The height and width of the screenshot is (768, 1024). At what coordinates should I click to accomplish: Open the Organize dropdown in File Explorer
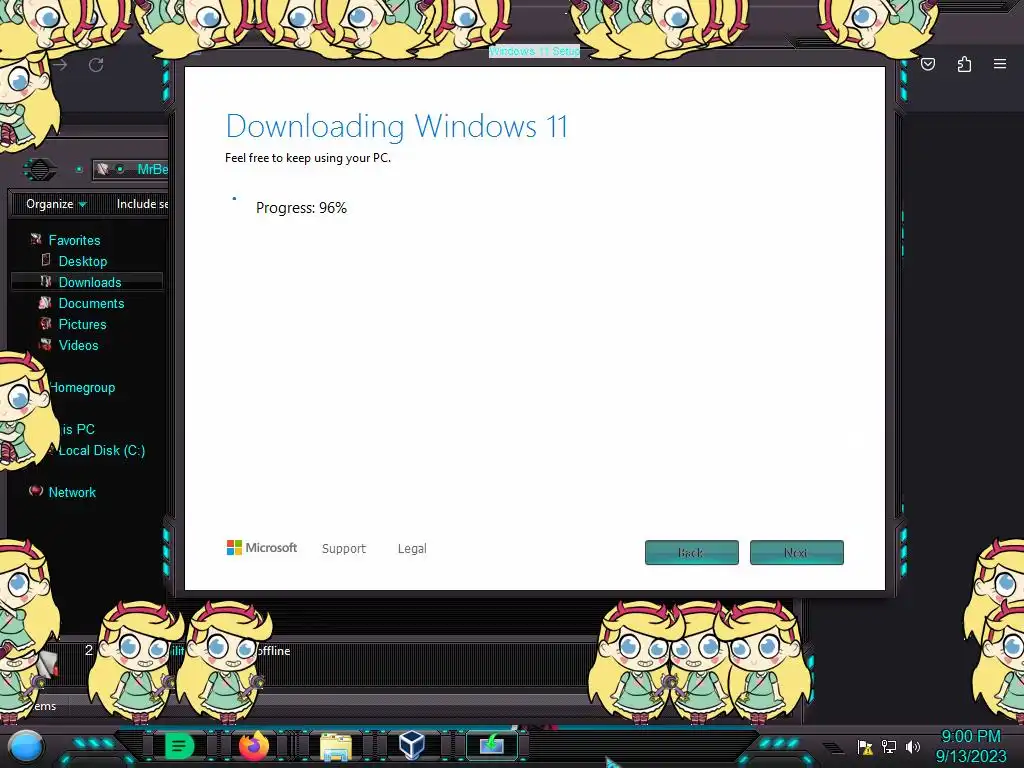(x=56, y=204)
